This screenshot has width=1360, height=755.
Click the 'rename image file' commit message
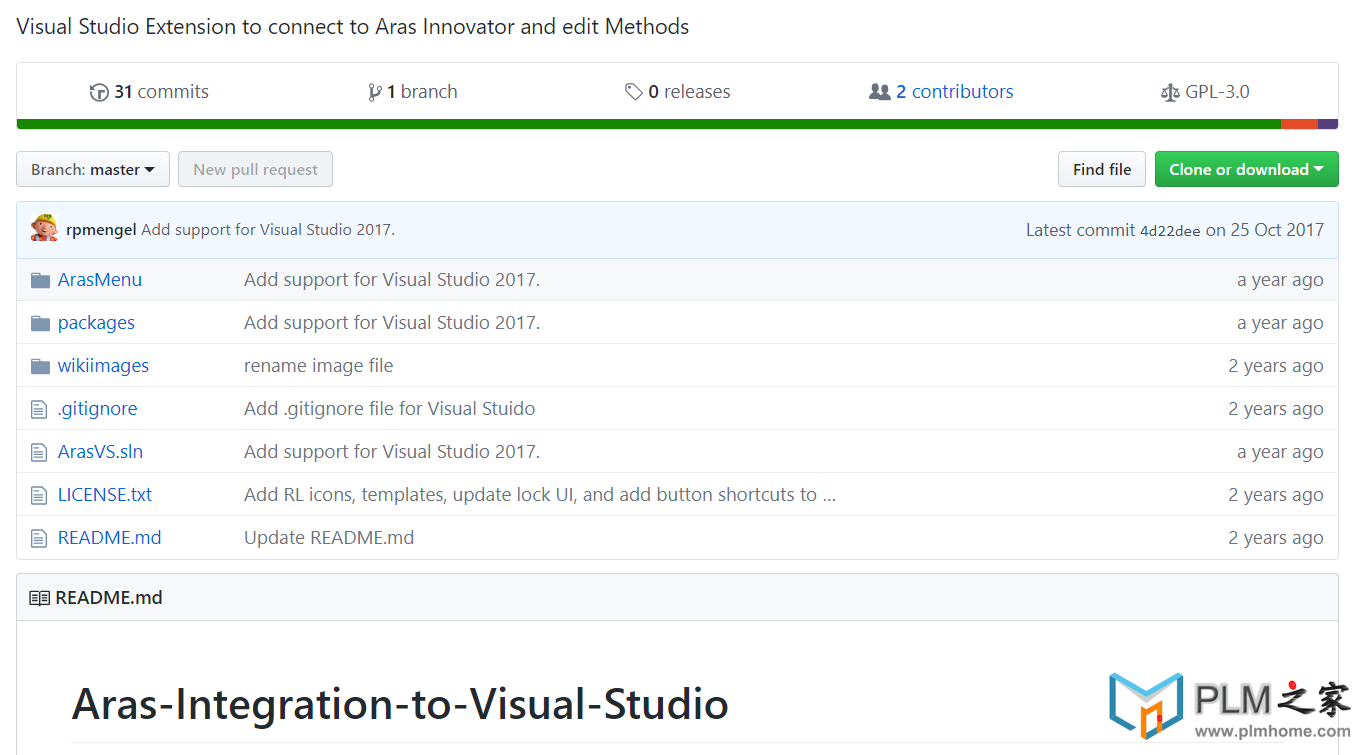pyautogui.click(x=318, y=366)
